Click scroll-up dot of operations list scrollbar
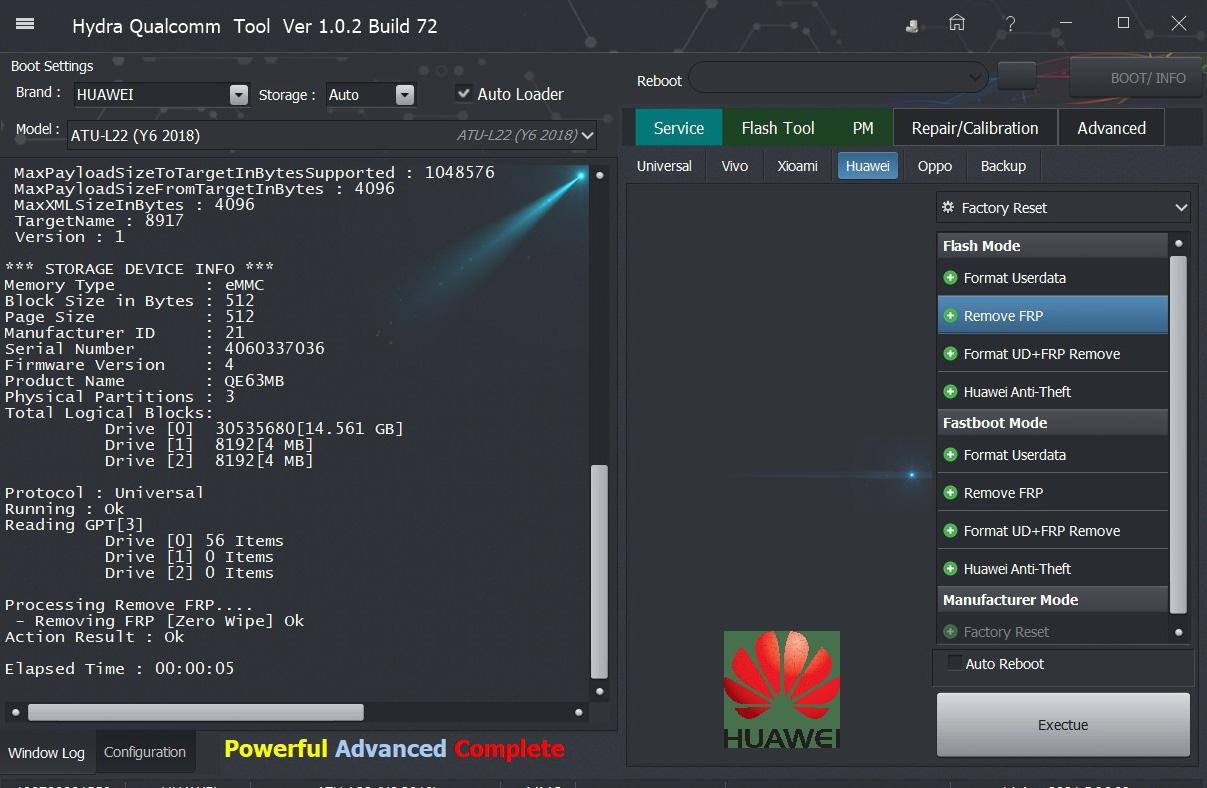The height and width of the screenshot is (788, 1207). 1178,243
